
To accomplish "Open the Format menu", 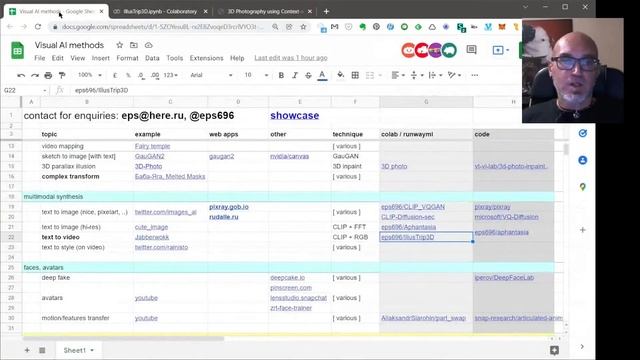I will 127,58.
